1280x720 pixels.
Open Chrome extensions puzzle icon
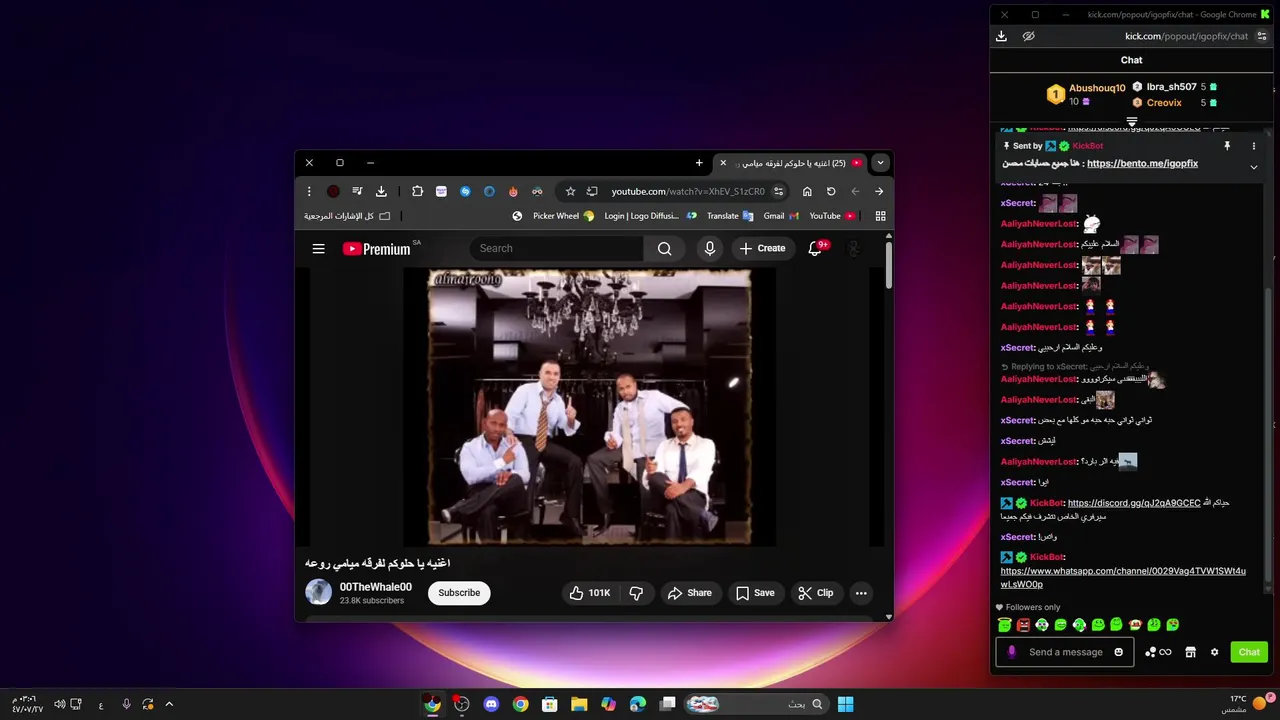[x=417, y=191]
